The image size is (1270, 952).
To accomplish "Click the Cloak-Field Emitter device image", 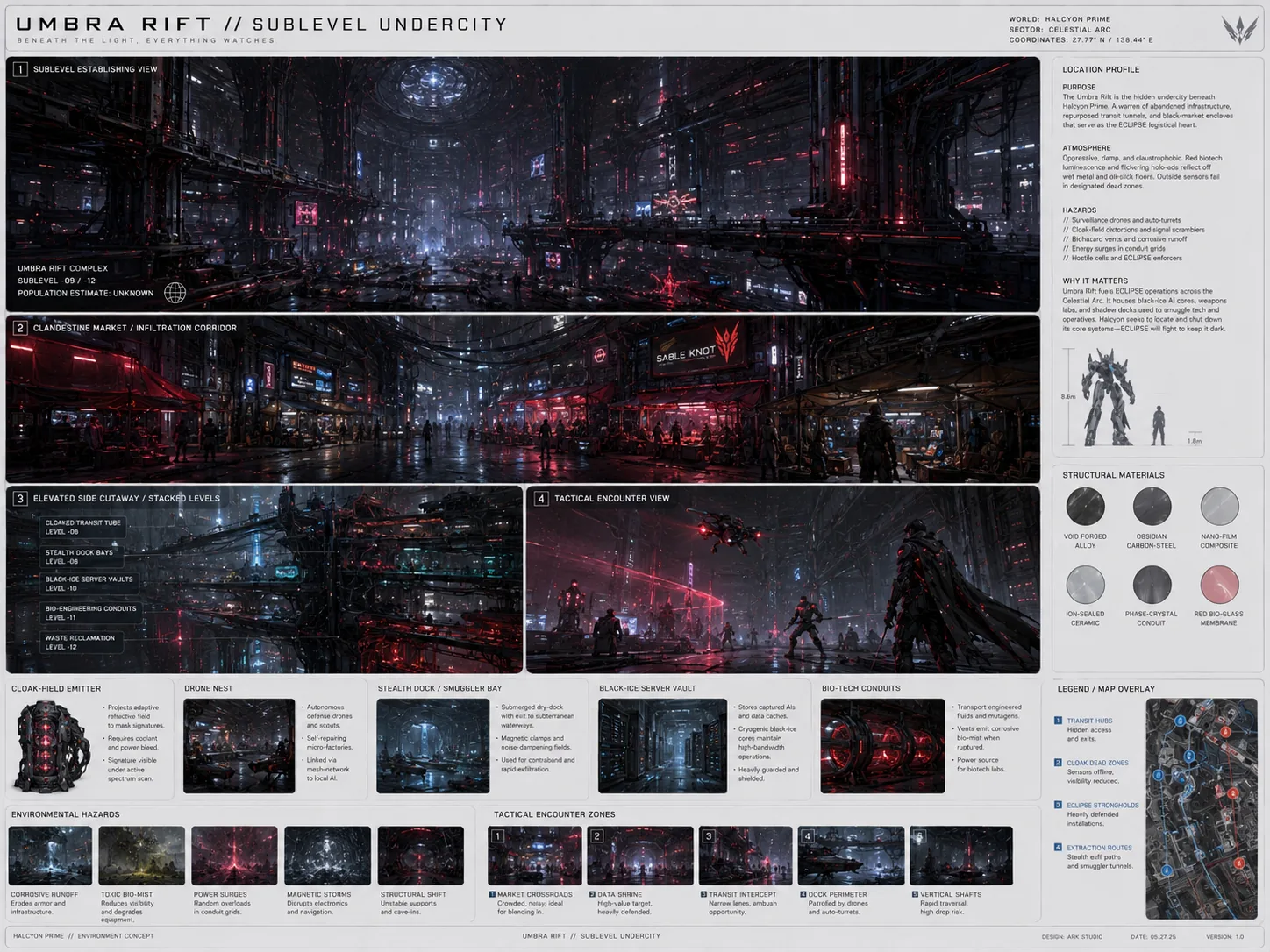I will pyautogui.click(x=51, y=746).
